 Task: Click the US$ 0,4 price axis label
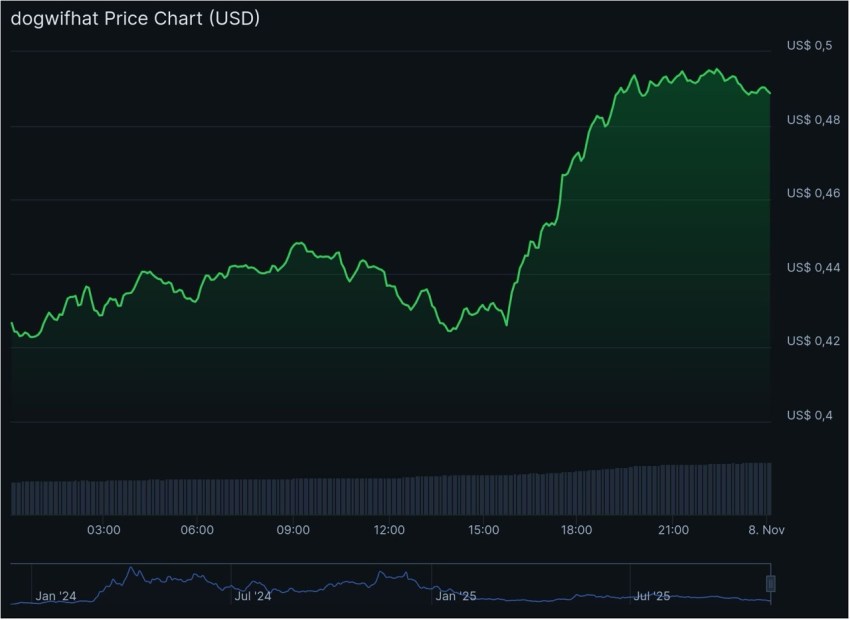pos(808,413)
